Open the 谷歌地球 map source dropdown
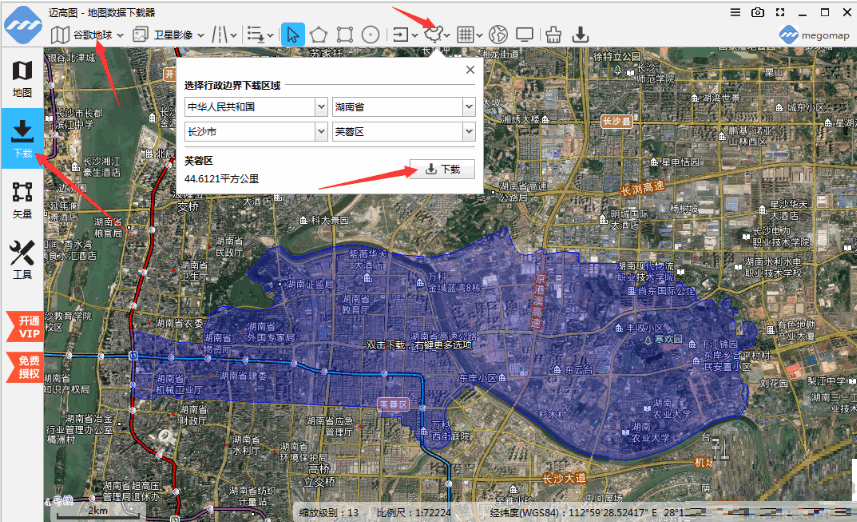Screen dimensions: 857x522 coord(90,34)
